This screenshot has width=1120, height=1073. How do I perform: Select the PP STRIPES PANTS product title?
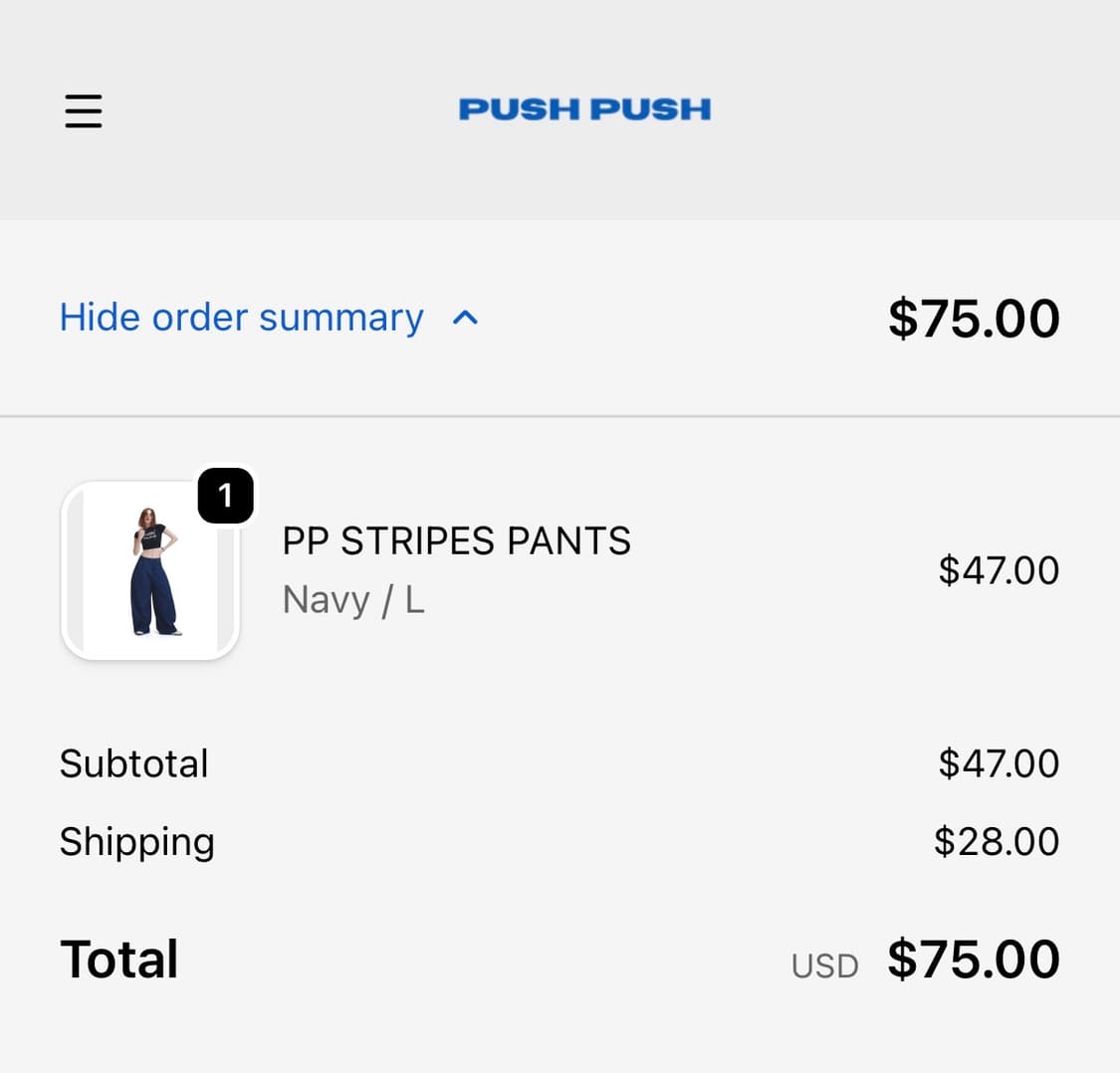(x=456, y=541)
